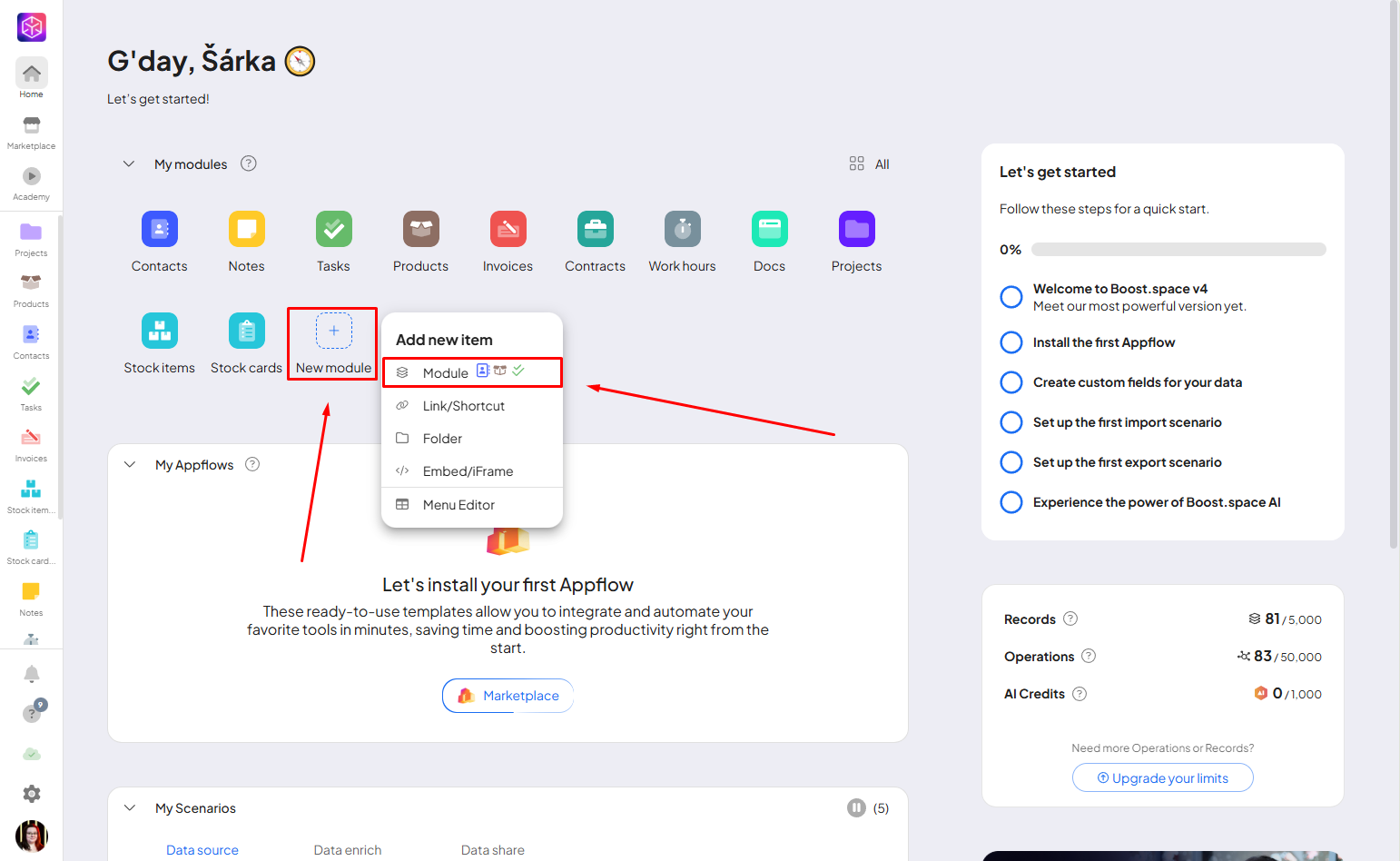Viewport: 1400px width, 861px height.
Task: Click Upgrade your limits button
Action: (x=1162, y=778)
